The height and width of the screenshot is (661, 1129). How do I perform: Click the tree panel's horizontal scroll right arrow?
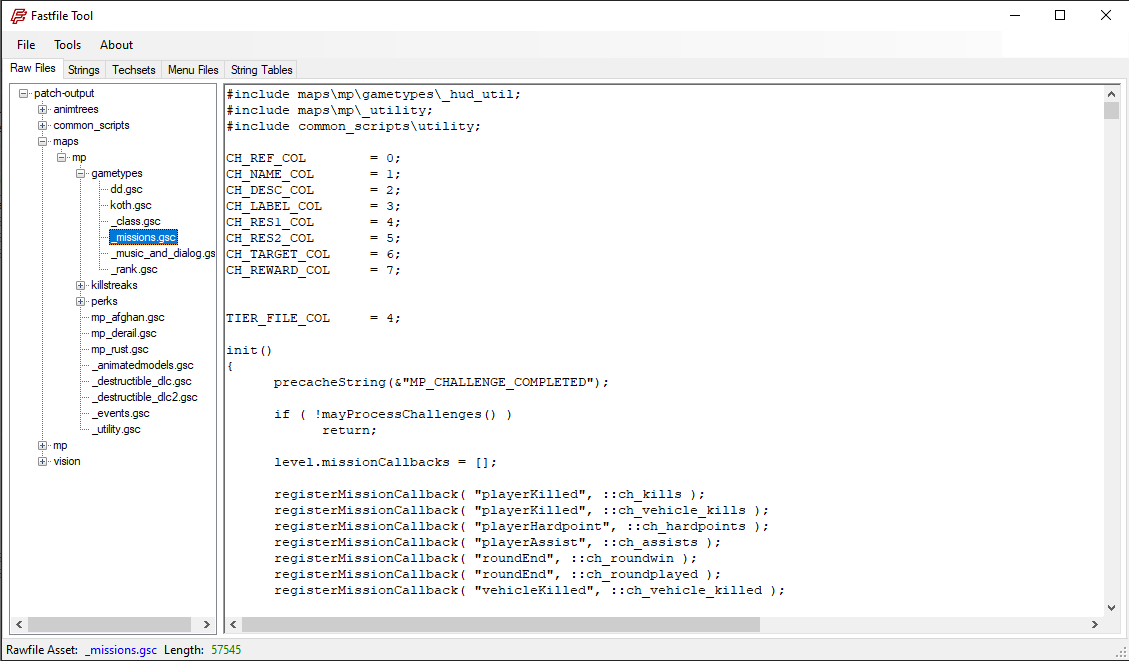point(208,624)
